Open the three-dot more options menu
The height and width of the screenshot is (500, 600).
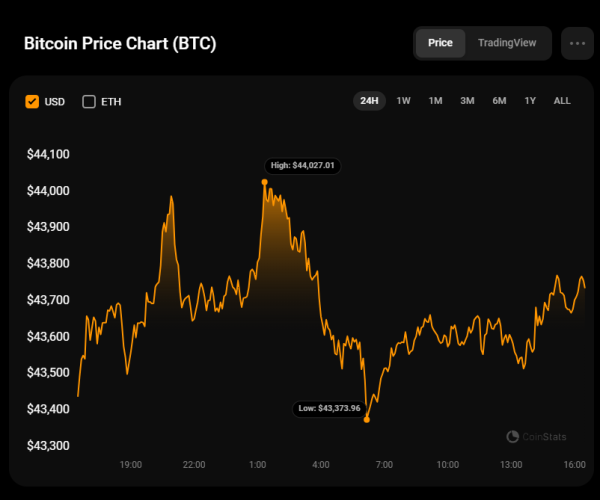coord(578,44)
